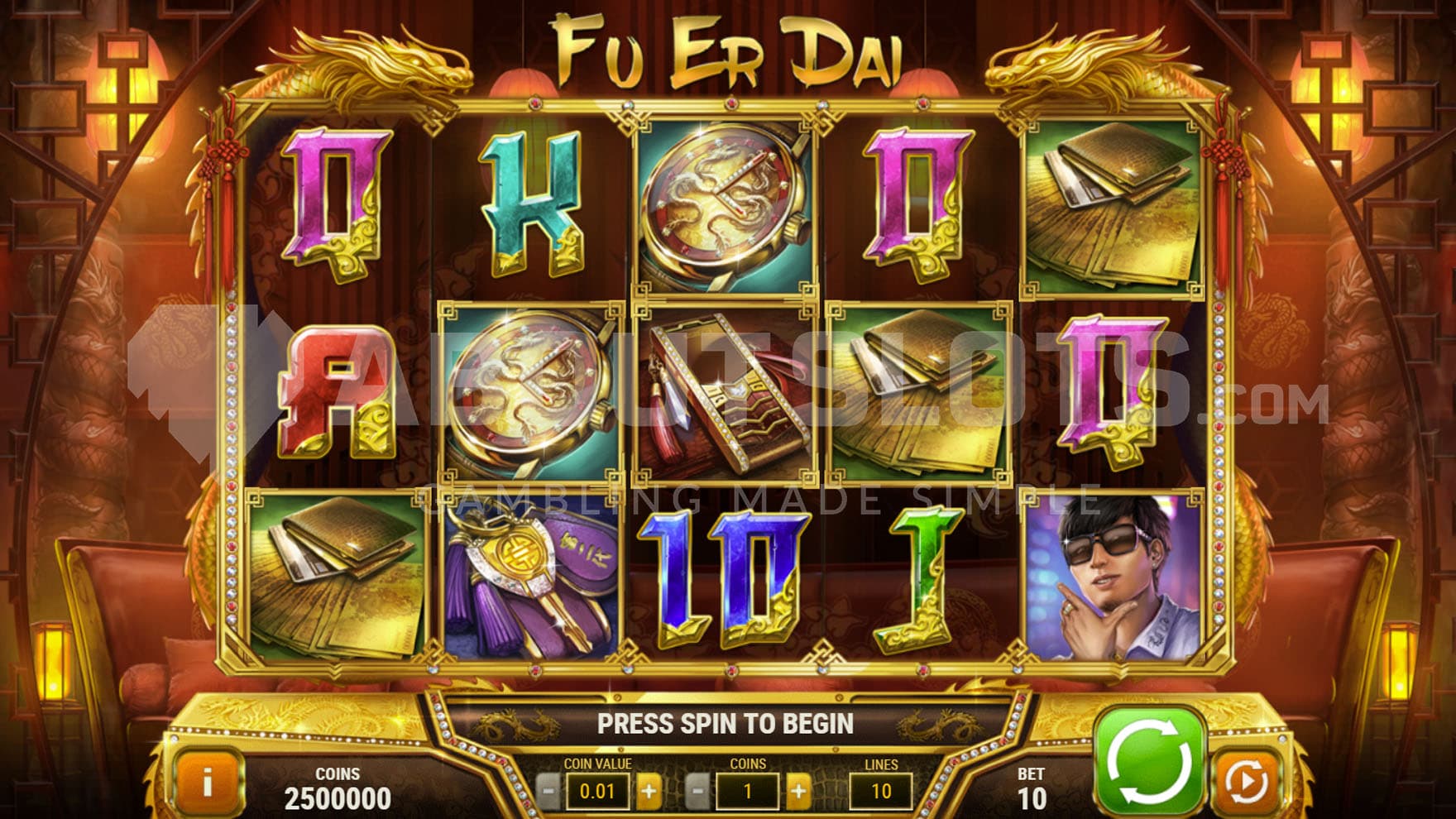This screenshot has width=1456, height=819.
Task: Click the coin value field showing 0.01
Action: point(597,792)
